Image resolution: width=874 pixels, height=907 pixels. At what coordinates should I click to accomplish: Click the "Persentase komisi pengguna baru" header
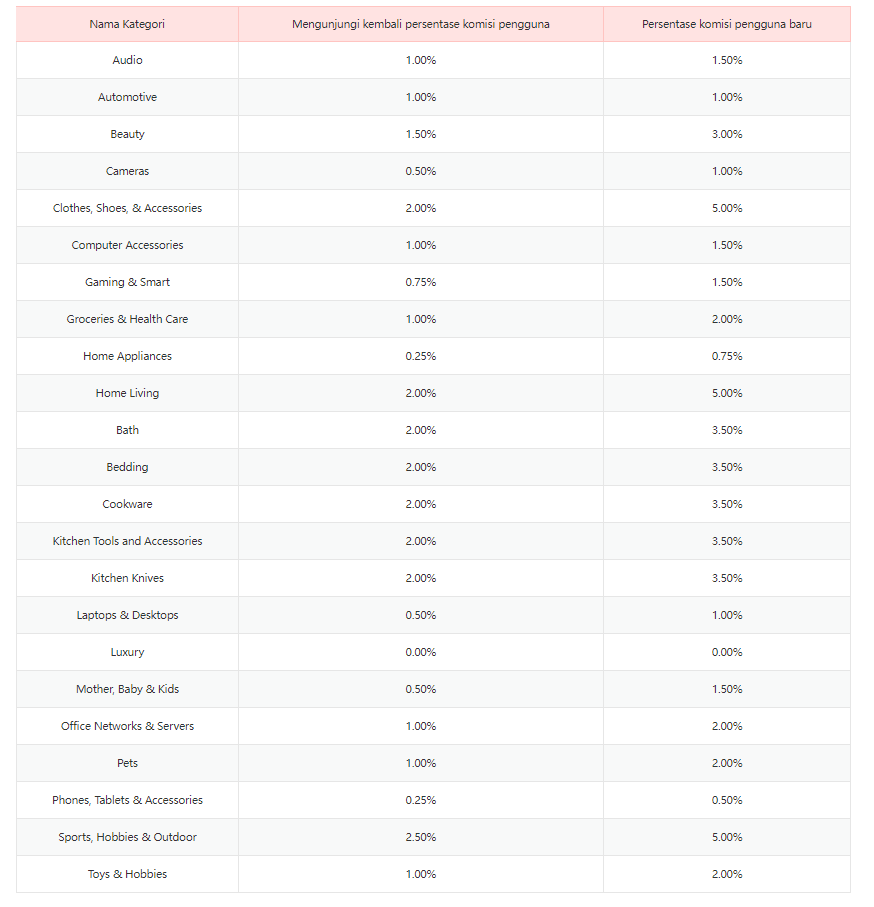[726, 24]
